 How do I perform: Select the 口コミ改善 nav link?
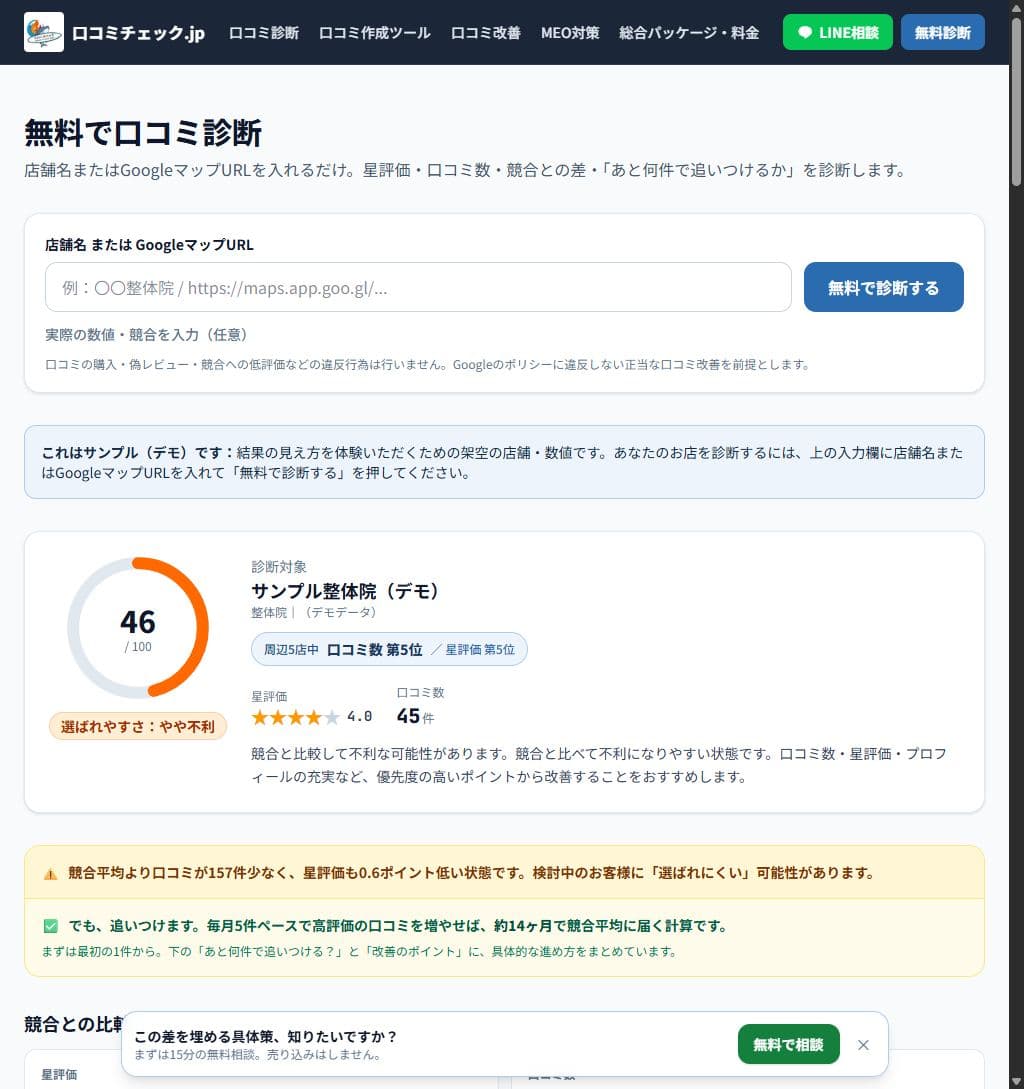(x=486, y=33)
